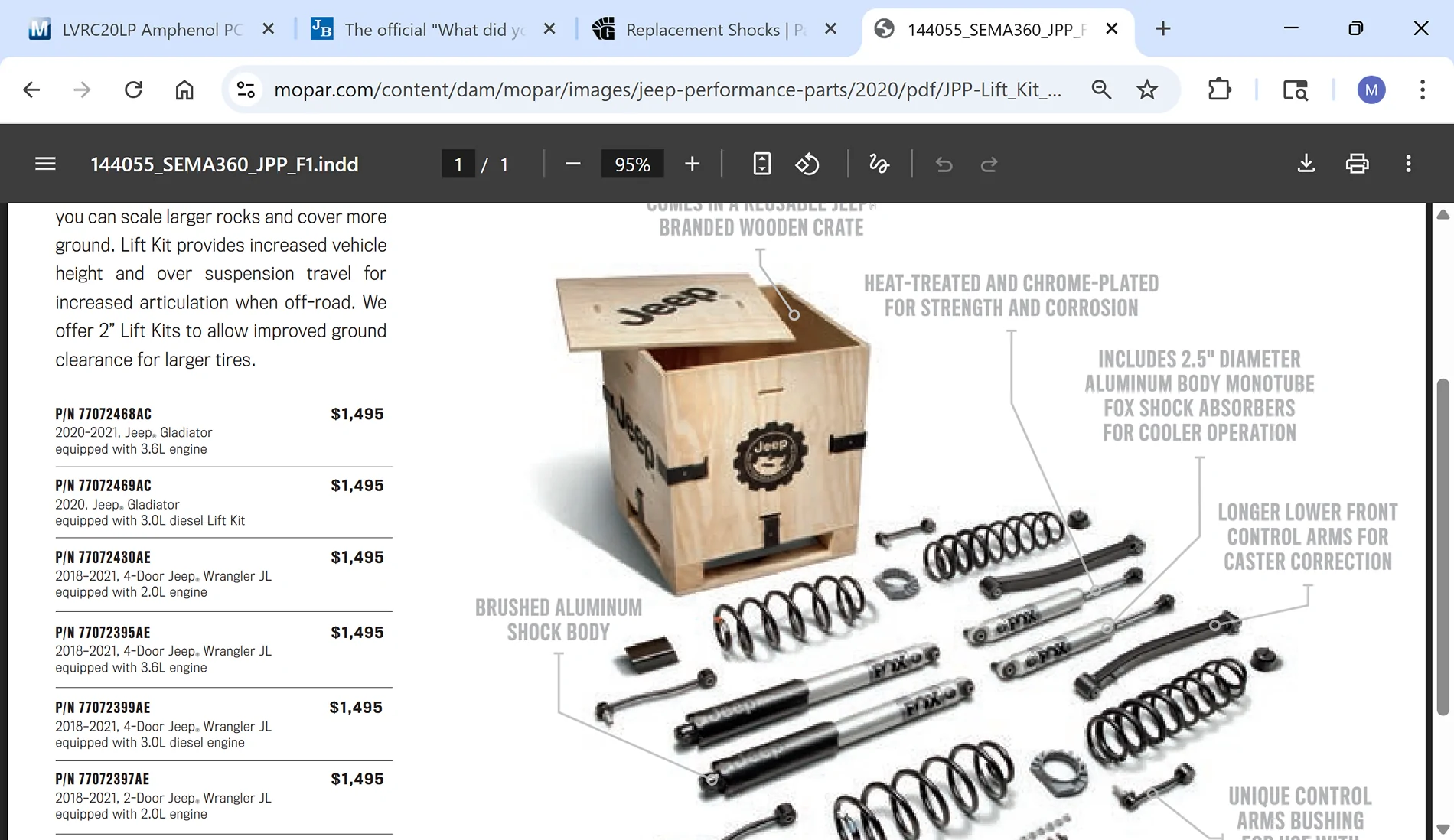Image resolution: width=1454 pixels, height=840 pixels.
Task: Click the mopar.com address bar URL
Action: [667, 90]
